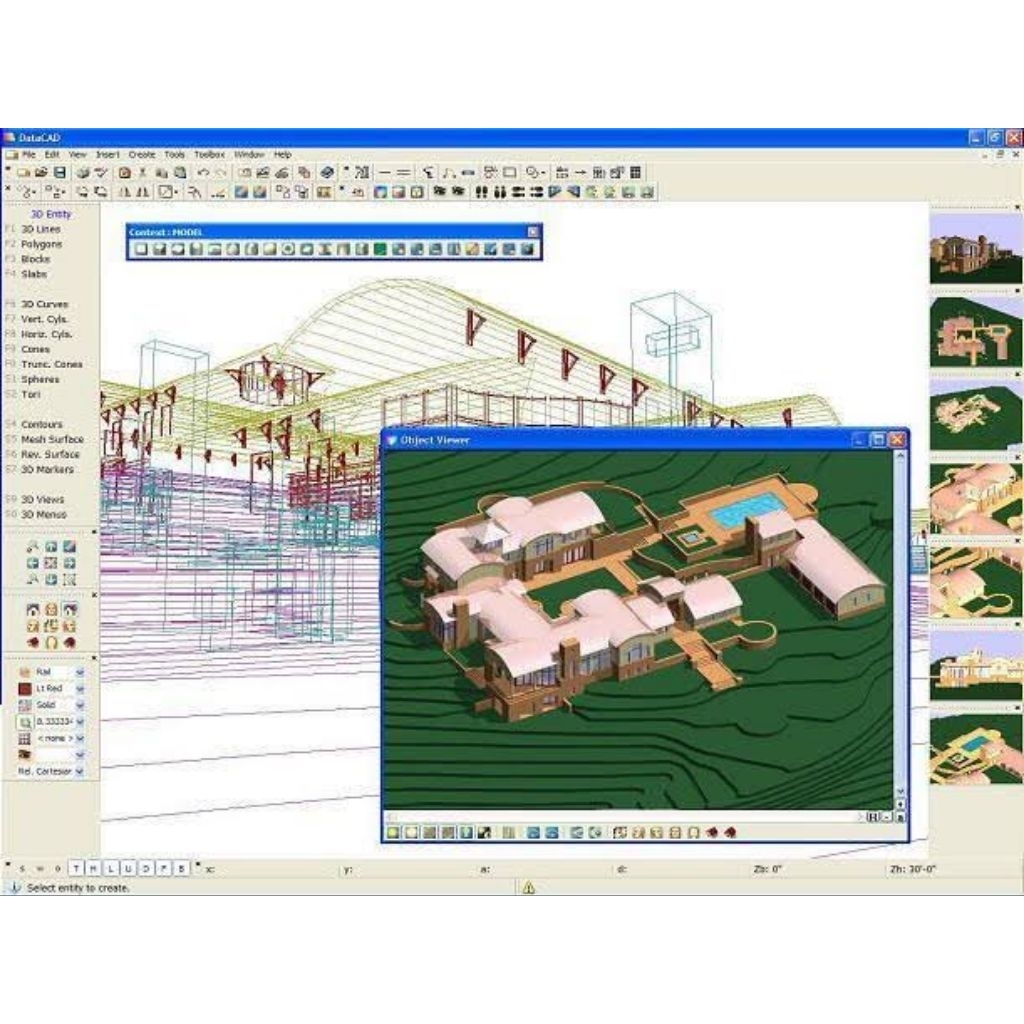This screenshot has width=1024, height=1024.
Task: Click the zoom-in magnifier atop the navigation pad
Action: coord(33,547)
